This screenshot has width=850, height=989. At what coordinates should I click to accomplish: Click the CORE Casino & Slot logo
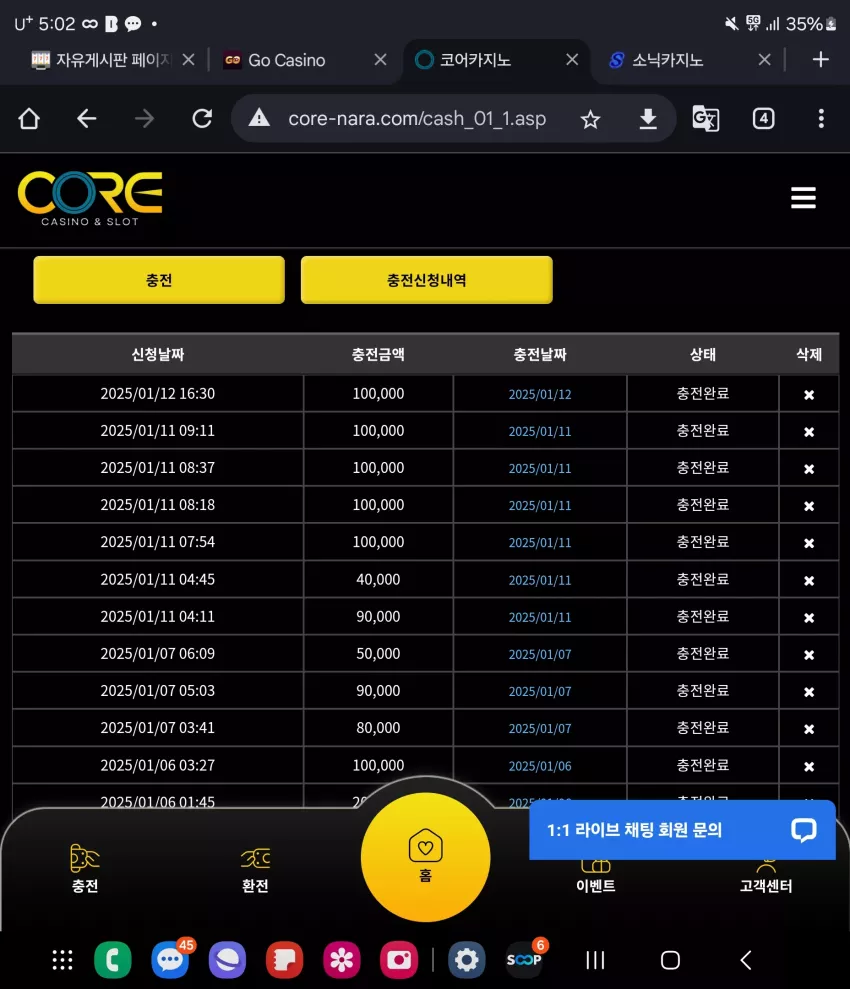coord(90,199)
